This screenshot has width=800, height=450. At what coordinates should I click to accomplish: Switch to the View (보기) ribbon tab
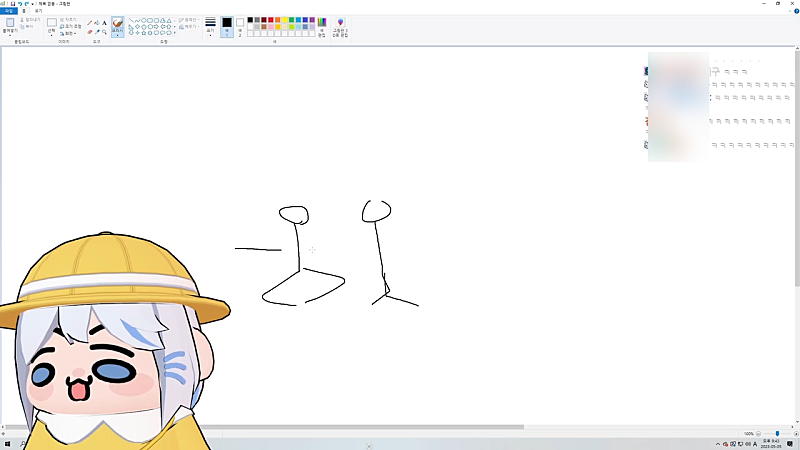coord(38,11)
